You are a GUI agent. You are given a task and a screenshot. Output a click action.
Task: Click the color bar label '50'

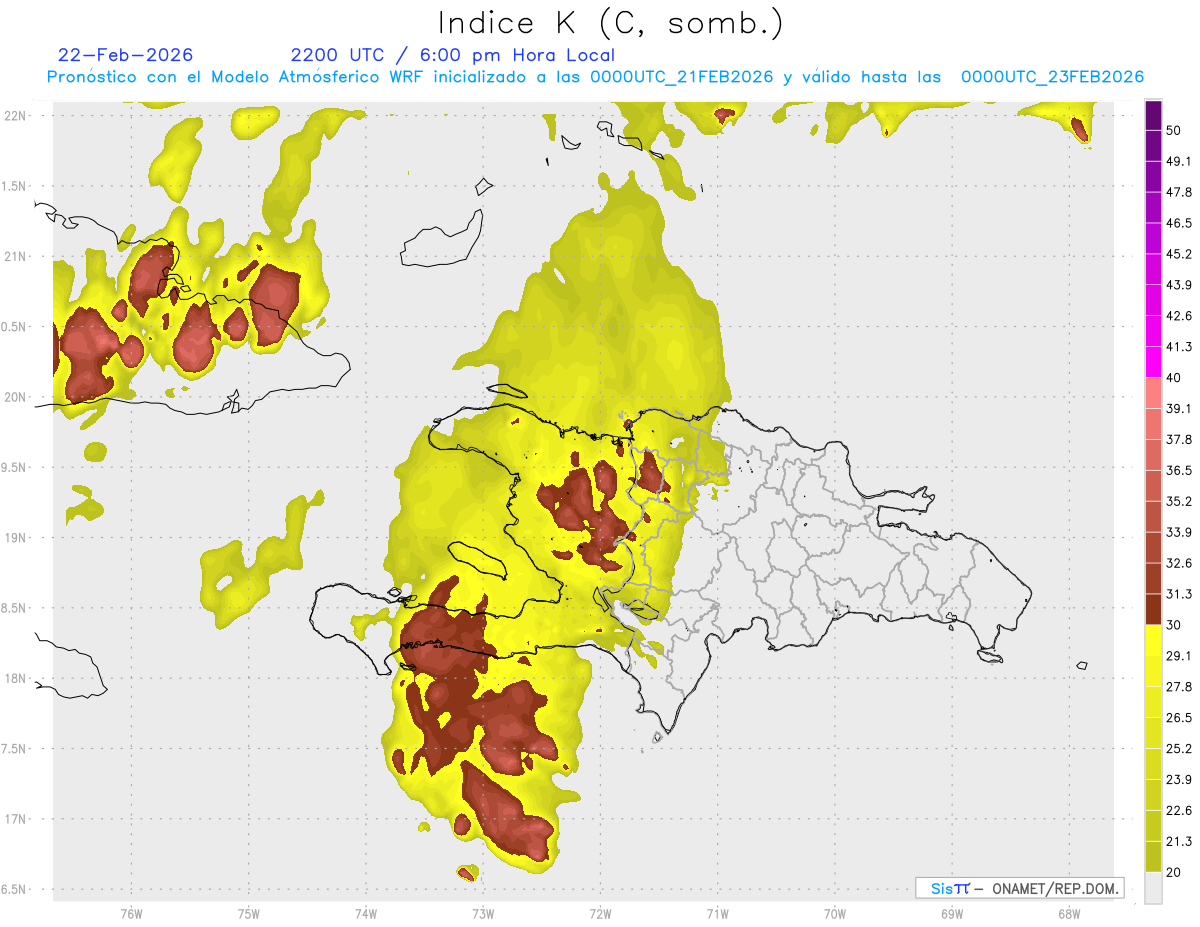(x=1175, y=131)
